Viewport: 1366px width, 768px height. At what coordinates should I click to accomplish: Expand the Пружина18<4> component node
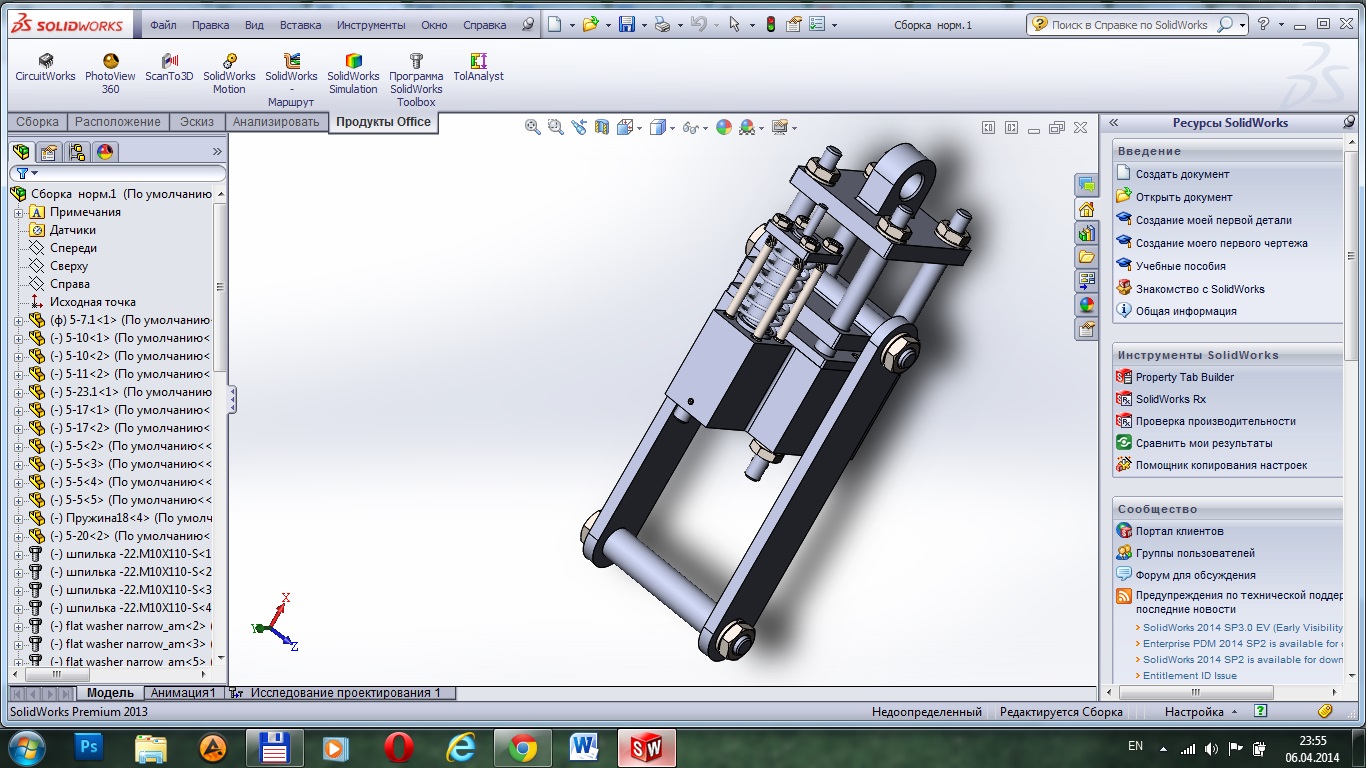[x=18, y=518]
